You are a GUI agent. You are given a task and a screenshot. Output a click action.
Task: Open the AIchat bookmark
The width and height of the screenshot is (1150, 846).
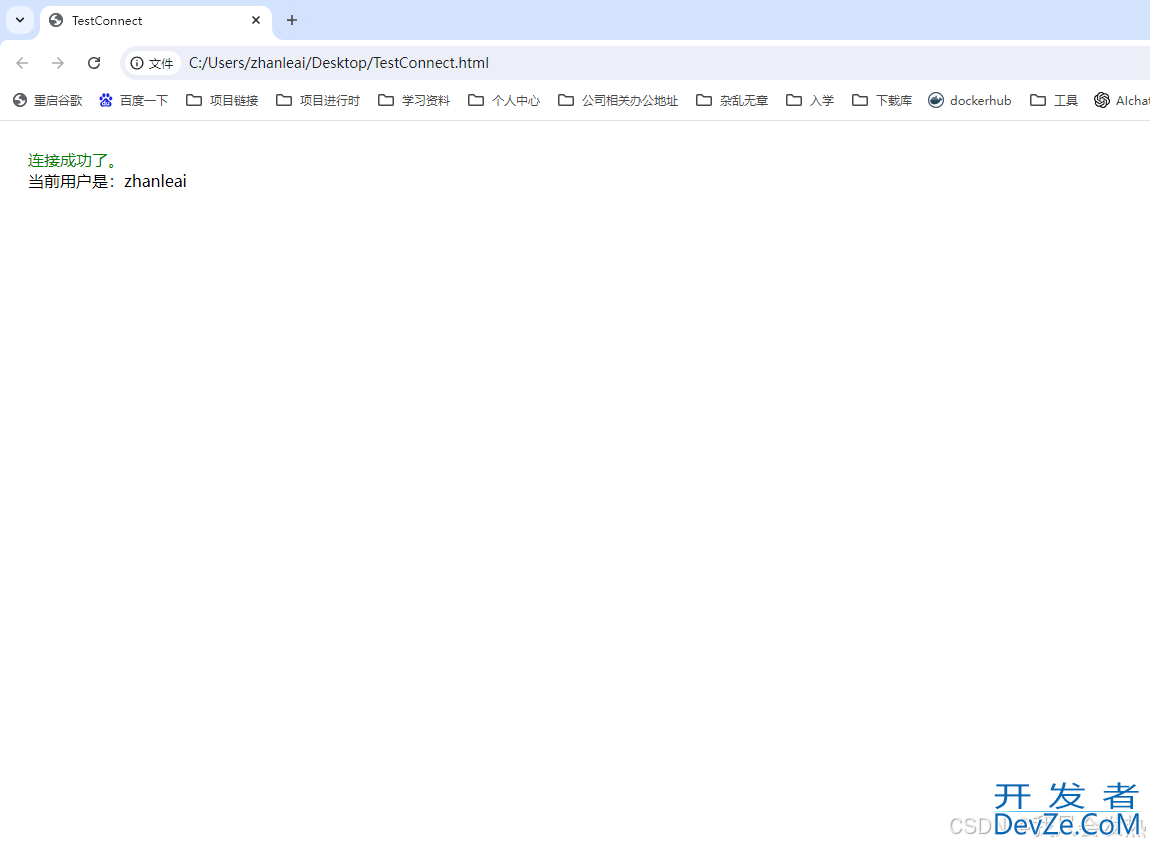pos(1121,100)
